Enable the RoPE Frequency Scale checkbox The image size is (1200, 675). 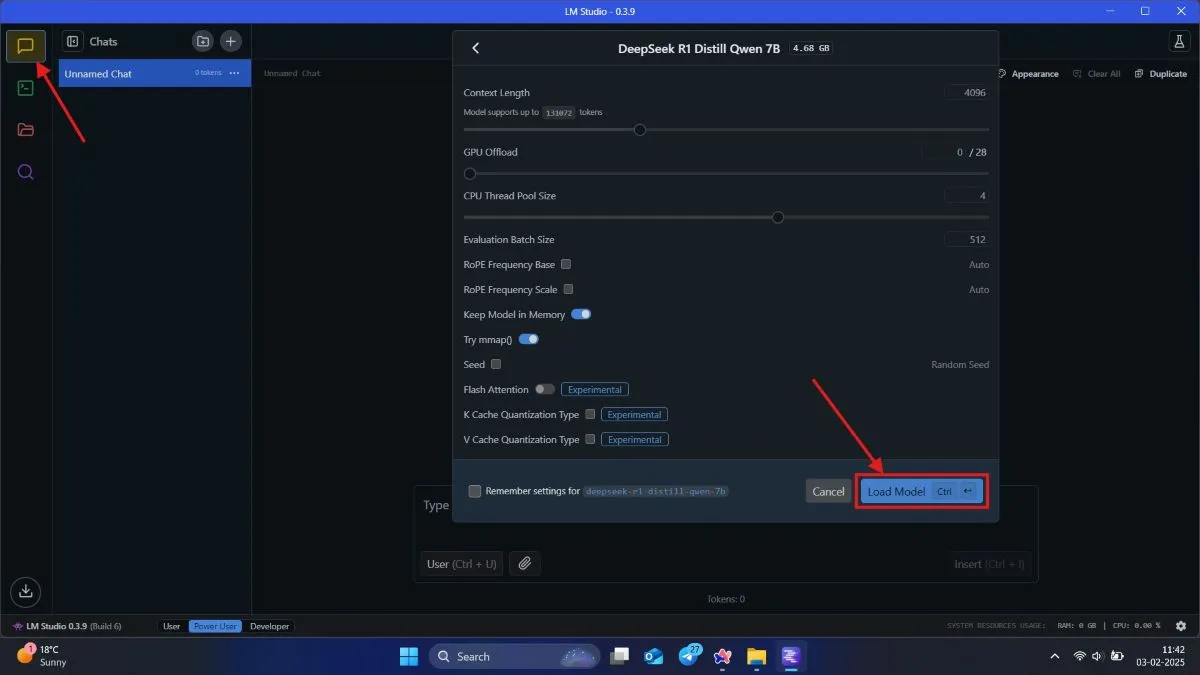[568, 289]
